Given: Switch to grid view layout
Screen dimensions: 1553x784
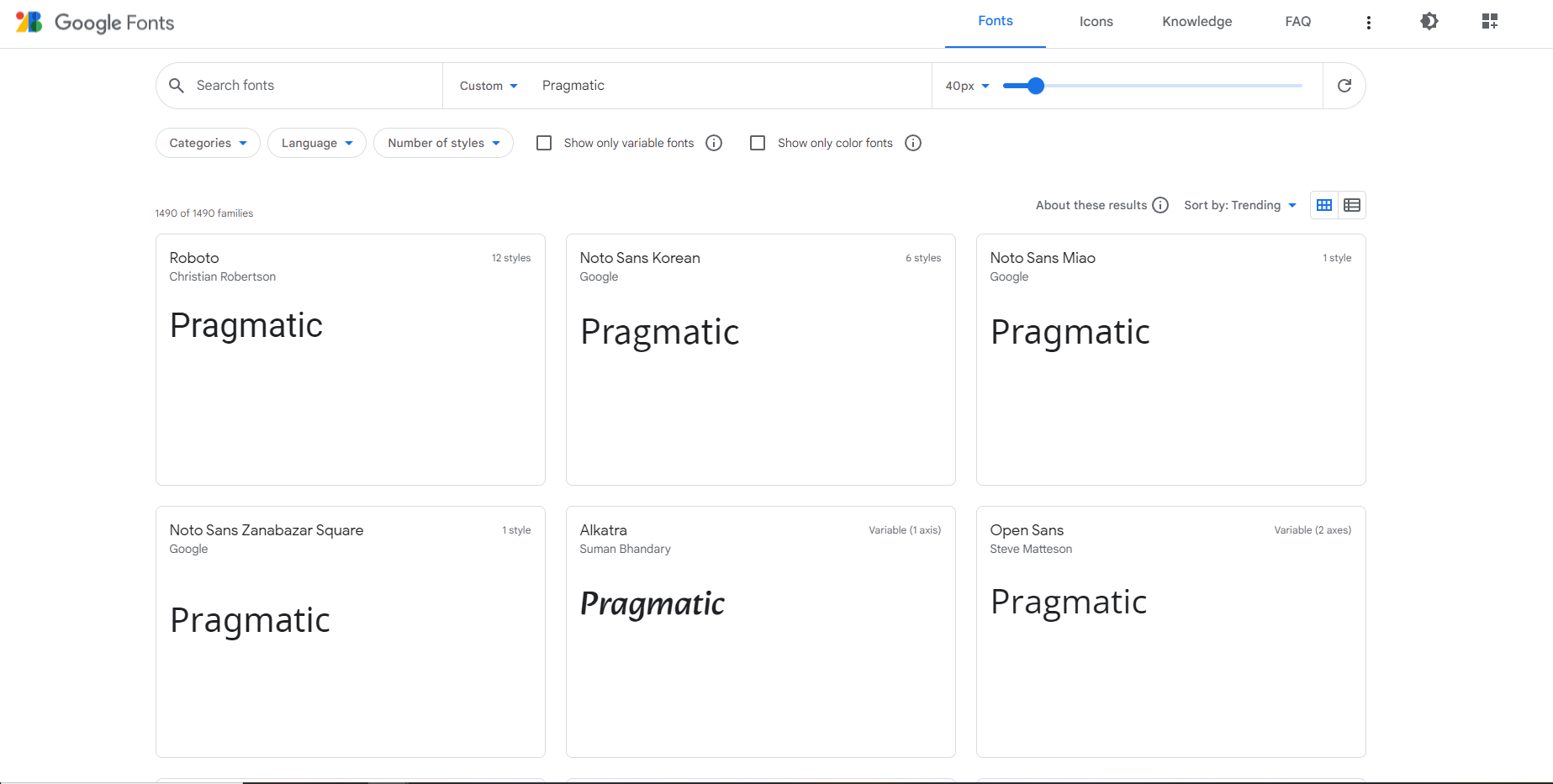Looking at the screenshot, I should tap(1324, 205).
